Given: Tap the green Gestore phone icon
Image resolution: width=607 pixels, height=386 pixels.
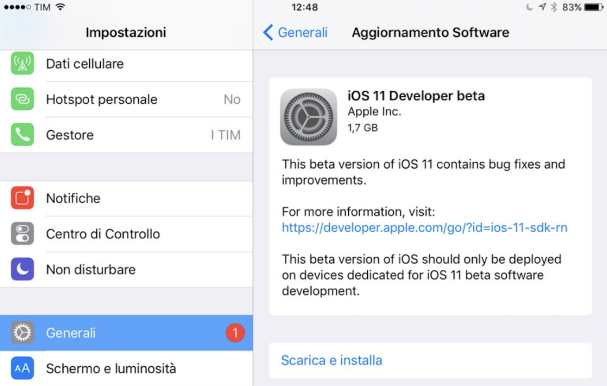Looking at the screenshot, I should (x=22, y=135).
